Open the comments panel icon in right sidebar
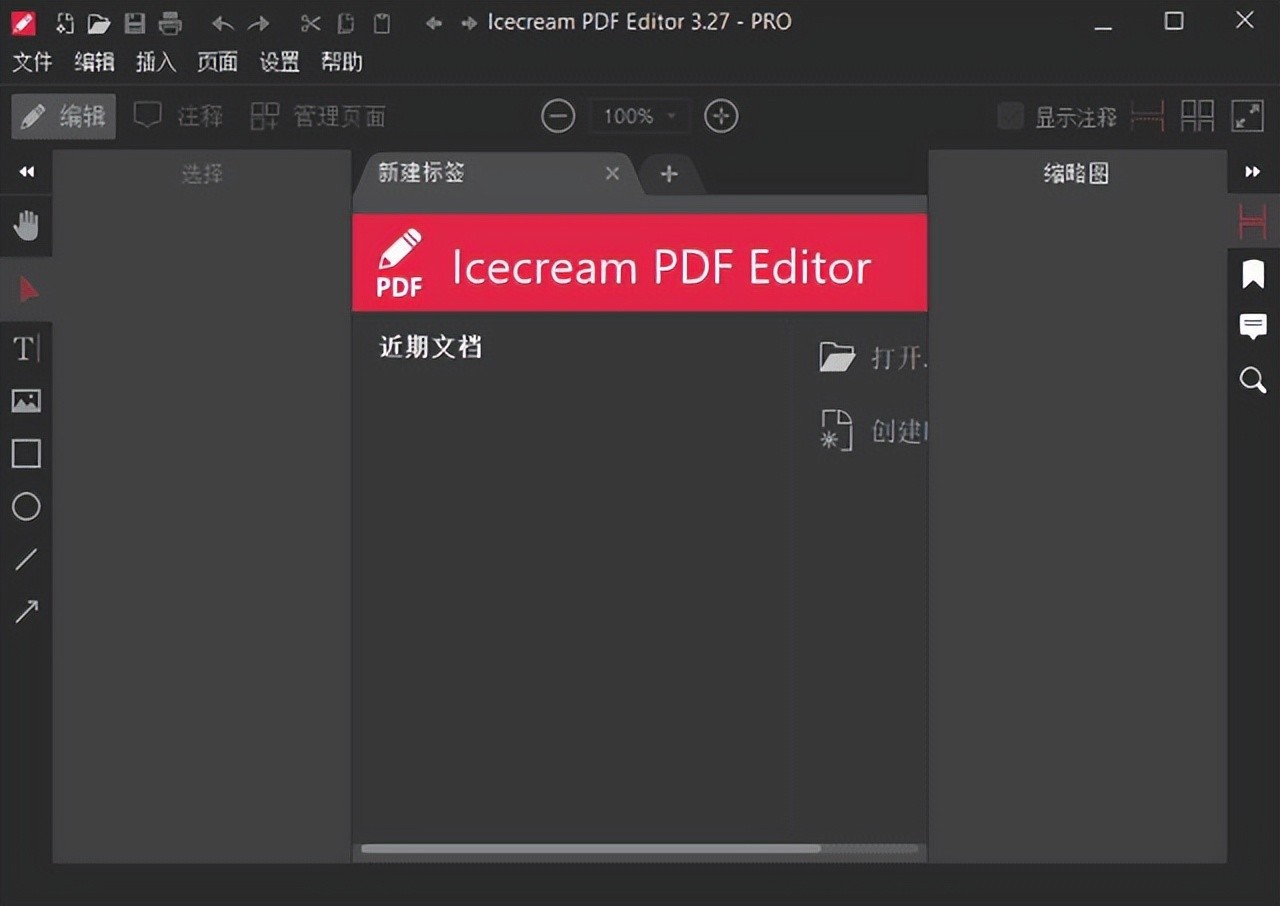Image resolution: width=1280 pixels, height=906 pixels. [x=1253, y=326]
